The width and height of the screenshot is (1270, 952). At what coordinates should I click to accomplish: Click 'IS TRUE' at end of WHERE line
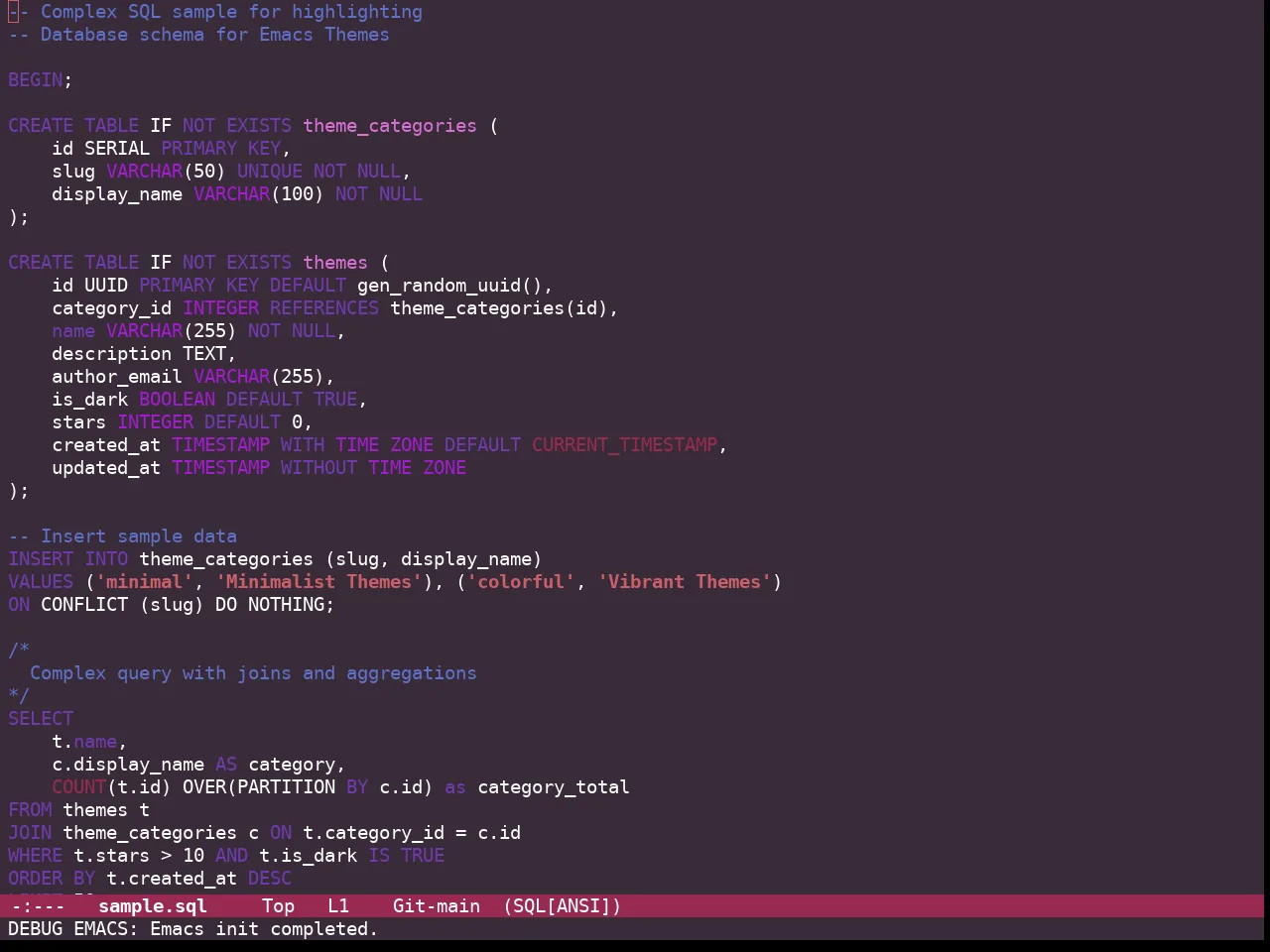click(407, 855)
